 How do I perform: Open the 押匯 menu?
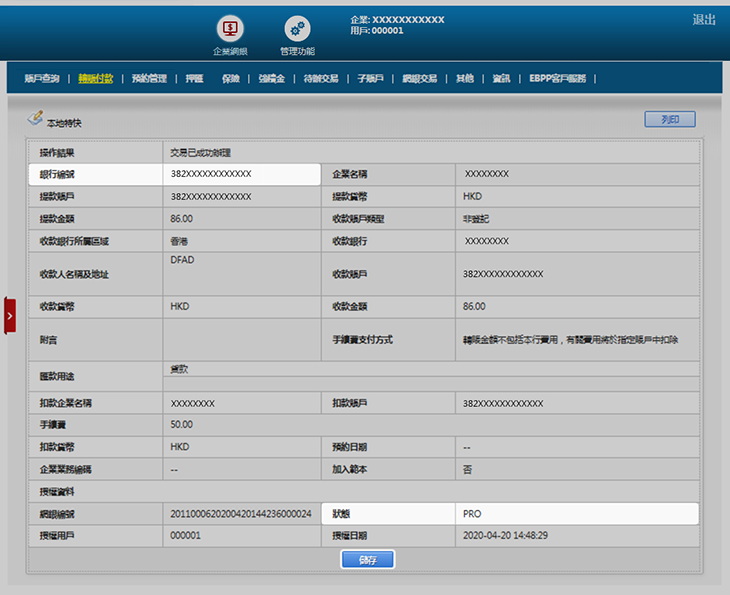[194, 78]
